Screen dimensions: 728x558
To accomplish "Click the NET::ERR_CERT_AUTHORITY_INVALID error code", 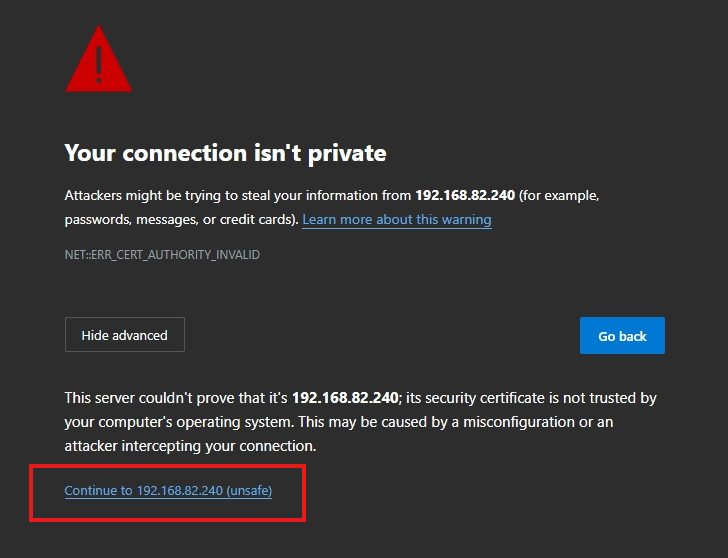I will pyautogui.click(x=162, y=255).
